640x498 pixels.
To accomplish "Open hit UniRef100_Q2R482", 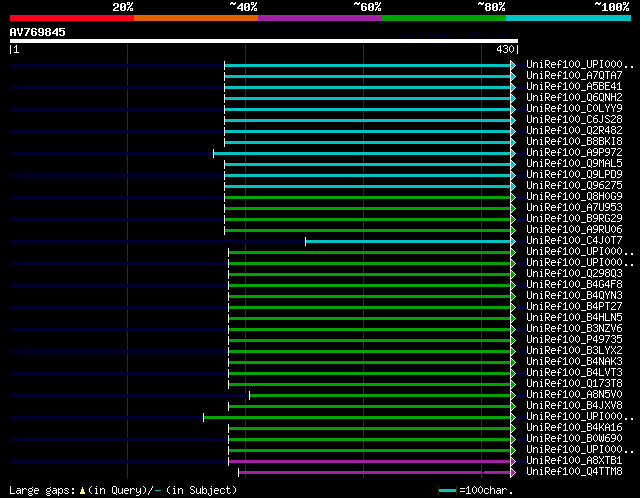I will [x=574, y=131].
